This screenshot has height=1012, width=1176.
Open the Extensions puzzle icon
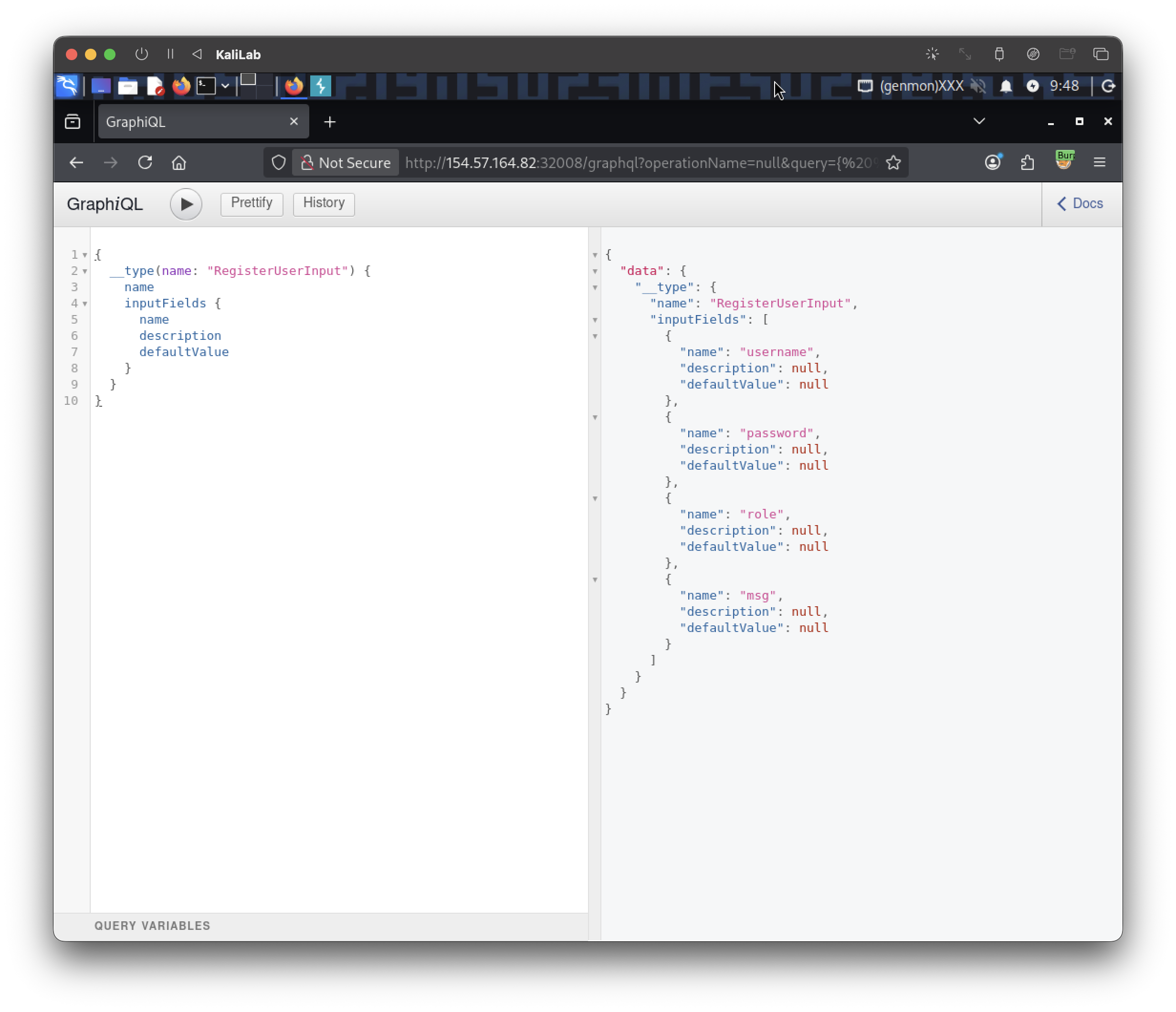(x=1027, y=163)
